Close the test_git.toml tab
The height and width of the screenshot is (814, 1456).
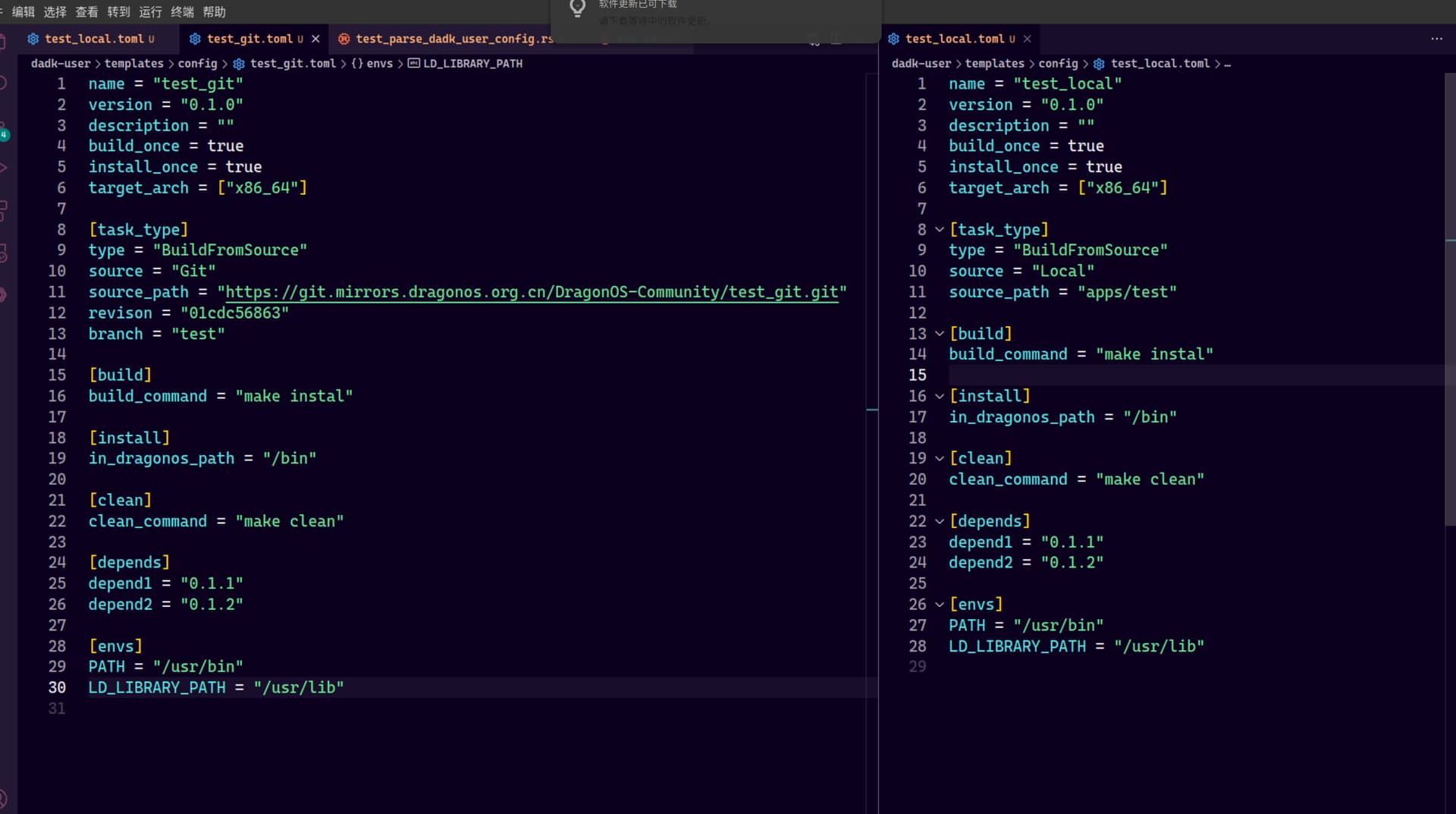click(315, 39)
